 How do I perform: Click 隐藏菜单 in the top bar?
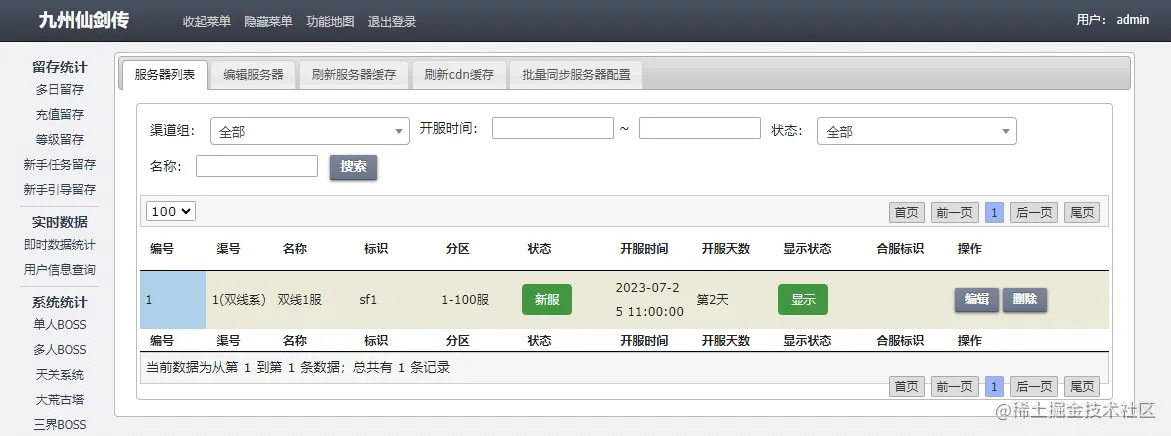tap(268, 22)
